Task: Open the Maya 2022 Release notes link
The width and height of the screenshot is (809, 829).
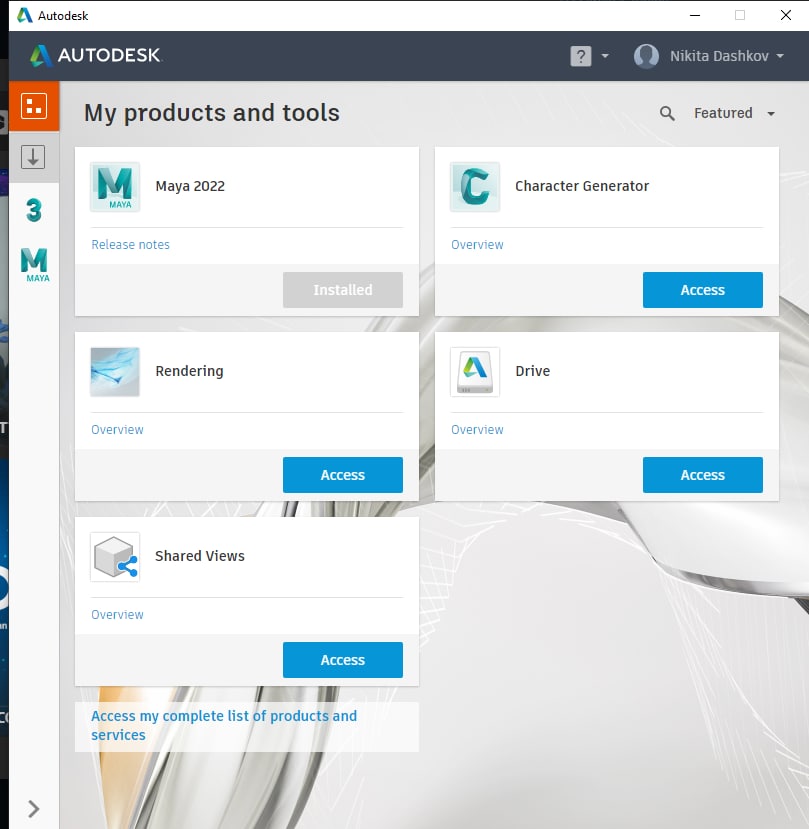Action: pyautogui.click(x=130, y=245)
